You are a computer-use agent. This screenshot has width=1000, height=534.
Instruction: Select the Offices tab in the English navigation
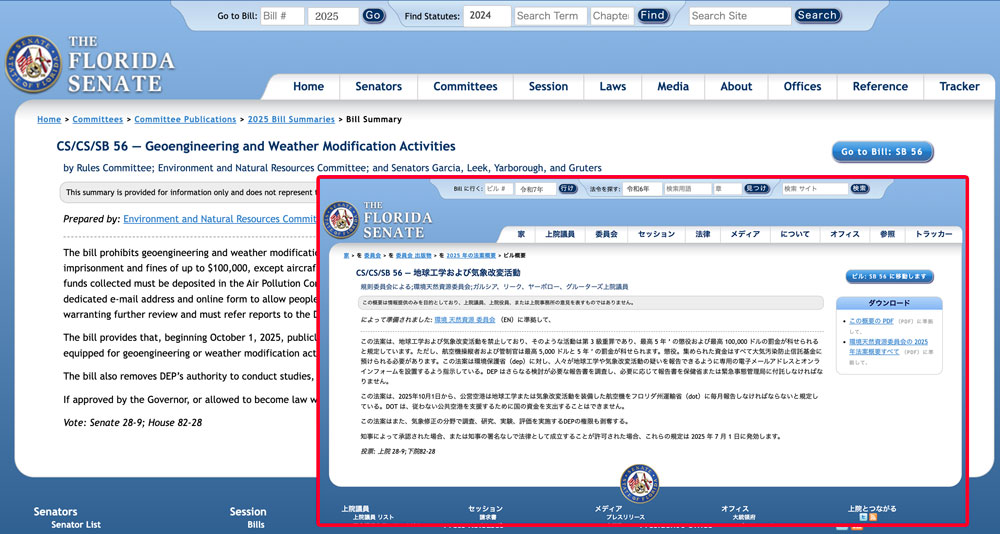click(803, 87)
